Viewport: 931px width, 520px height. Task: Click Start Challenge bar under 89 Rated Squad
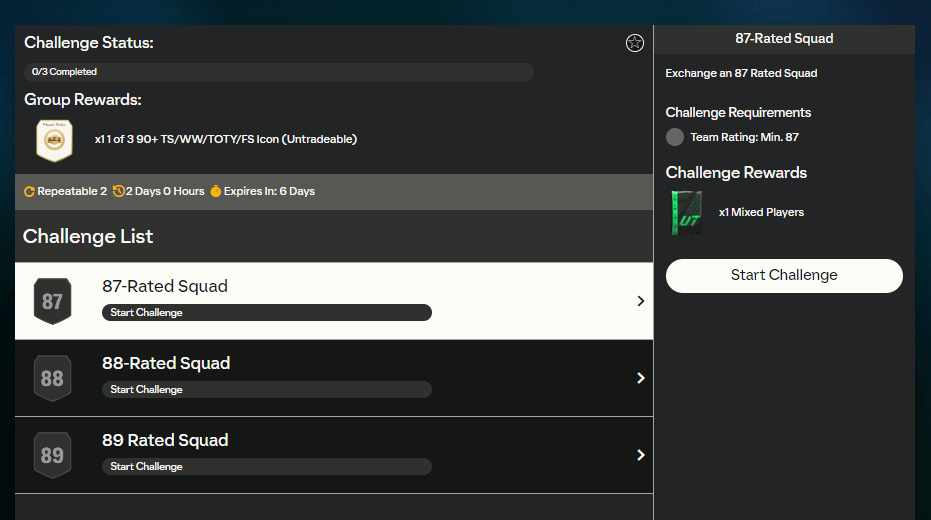point(267,467)
